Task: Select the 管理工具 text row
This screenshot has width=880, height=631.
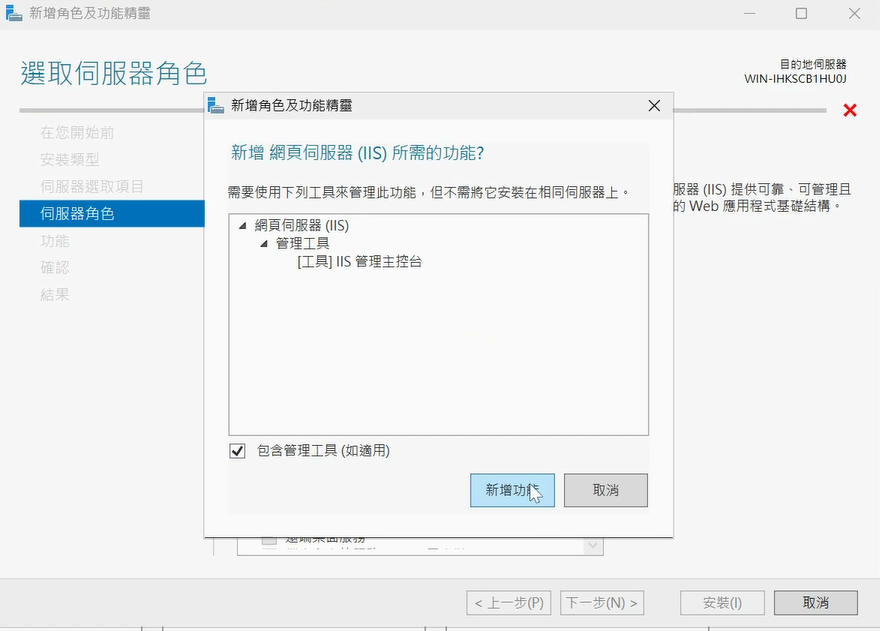Action: click(x=302, y=244)
